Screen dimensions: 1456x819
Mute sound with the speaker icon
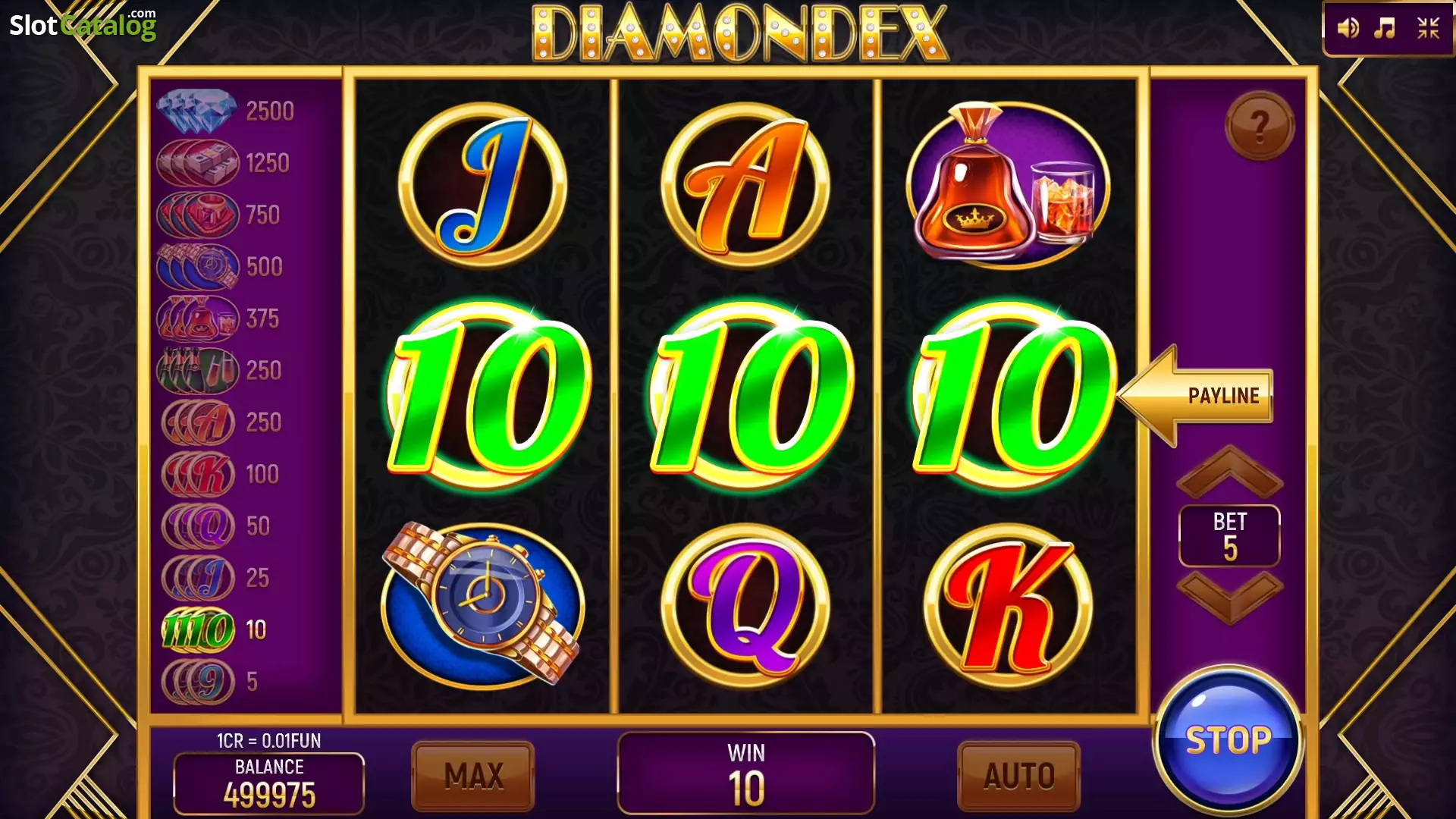tap(1348, 29)
